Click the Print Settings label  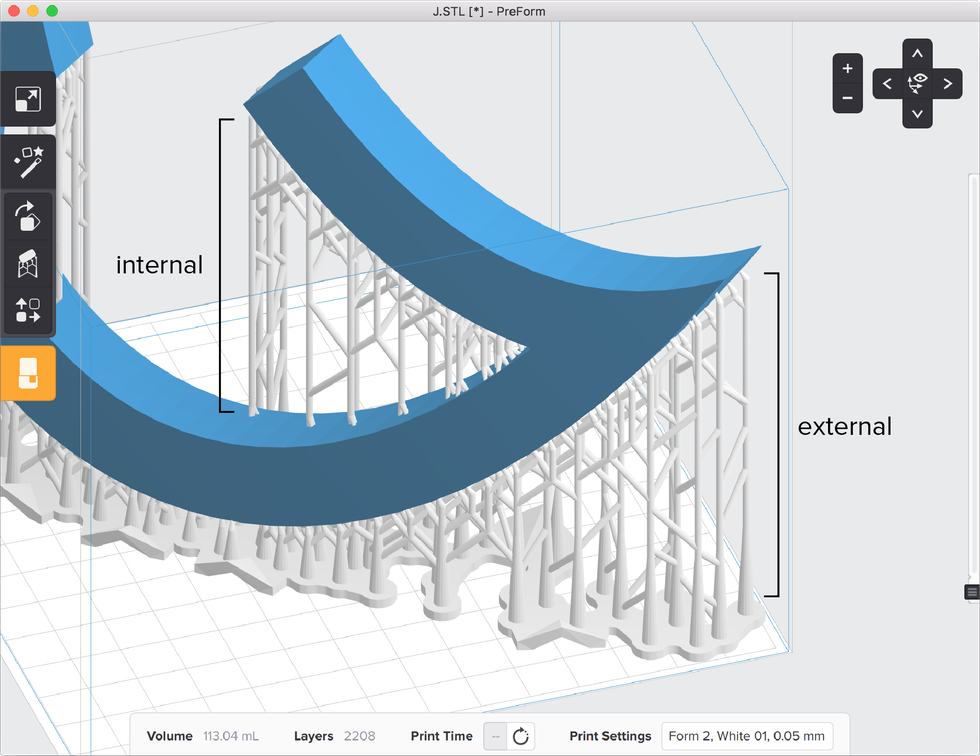point(614,736)
